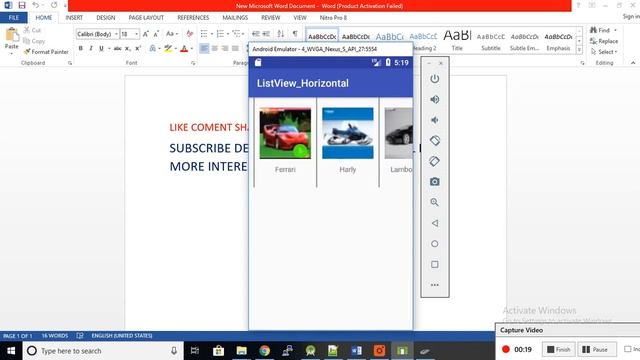
Task: Open Word FILE tab
Action: [x=14, y=18]
